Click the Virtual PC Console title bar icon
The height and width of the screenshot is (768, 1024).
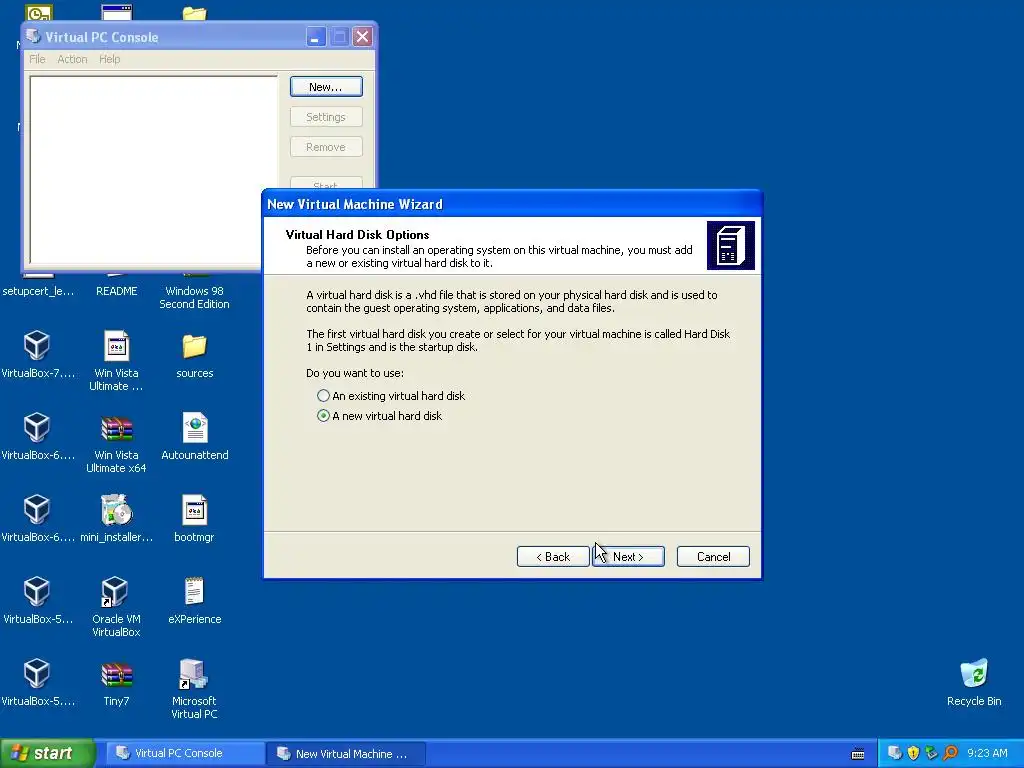[x=33, y=37]
